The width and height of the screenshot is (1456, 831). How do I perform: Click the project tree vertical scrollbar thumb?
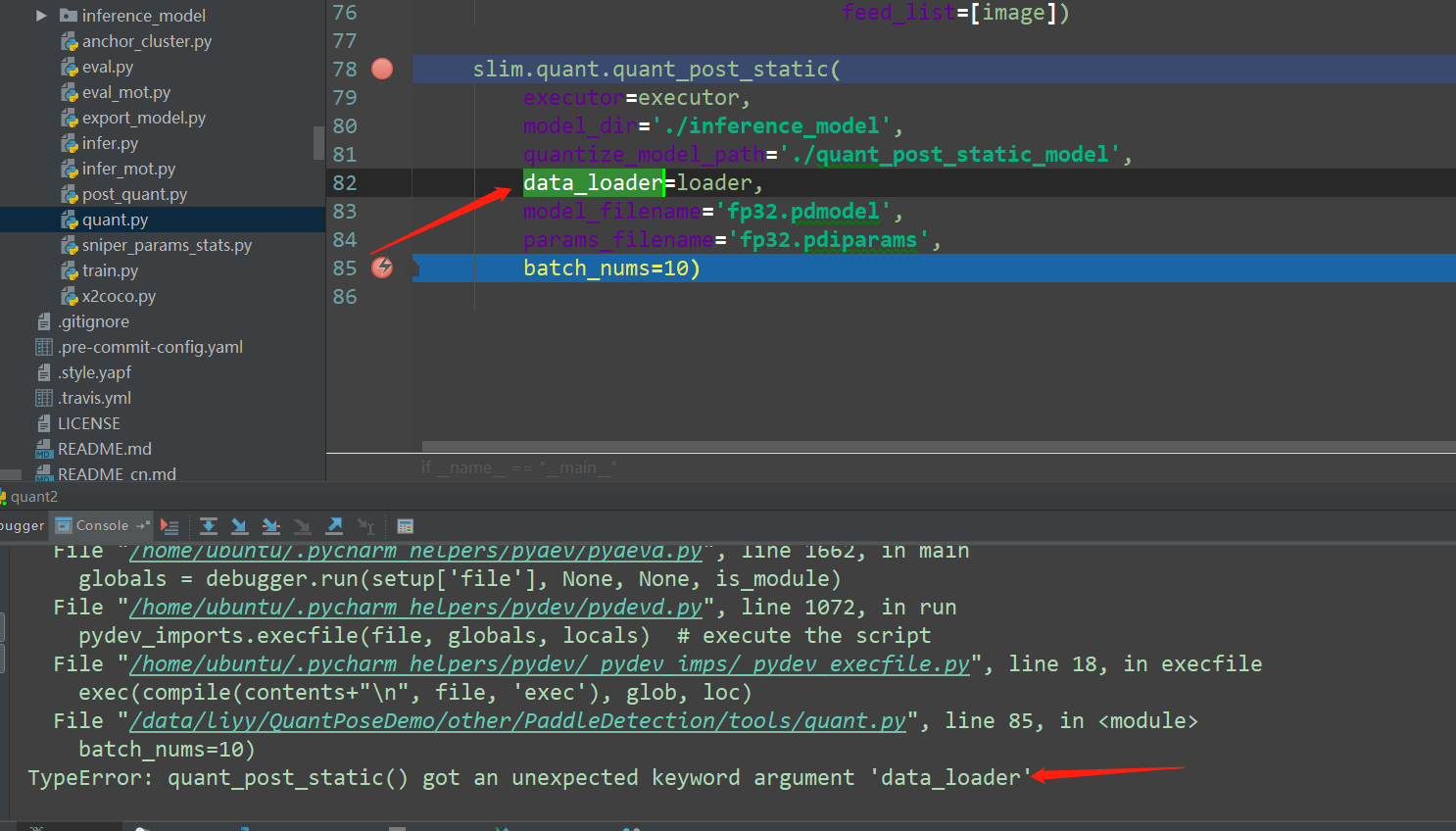[x=318, y=143]
